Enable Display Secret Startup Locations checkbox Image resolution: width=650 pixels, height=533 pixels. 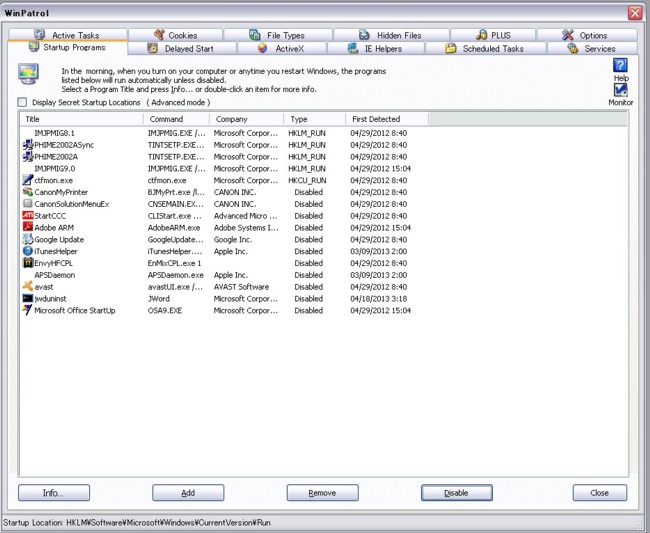point(22,102)
